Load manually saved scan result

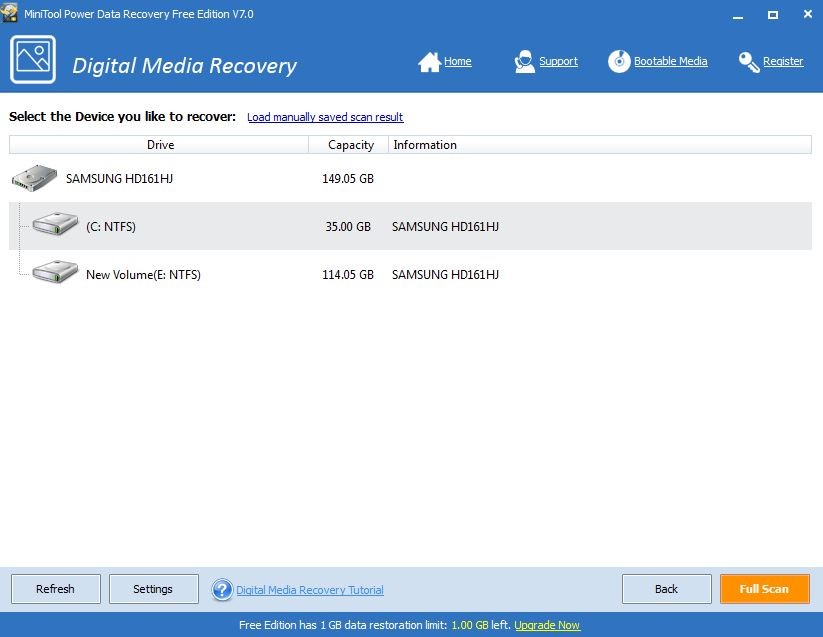tap(325, 117)
